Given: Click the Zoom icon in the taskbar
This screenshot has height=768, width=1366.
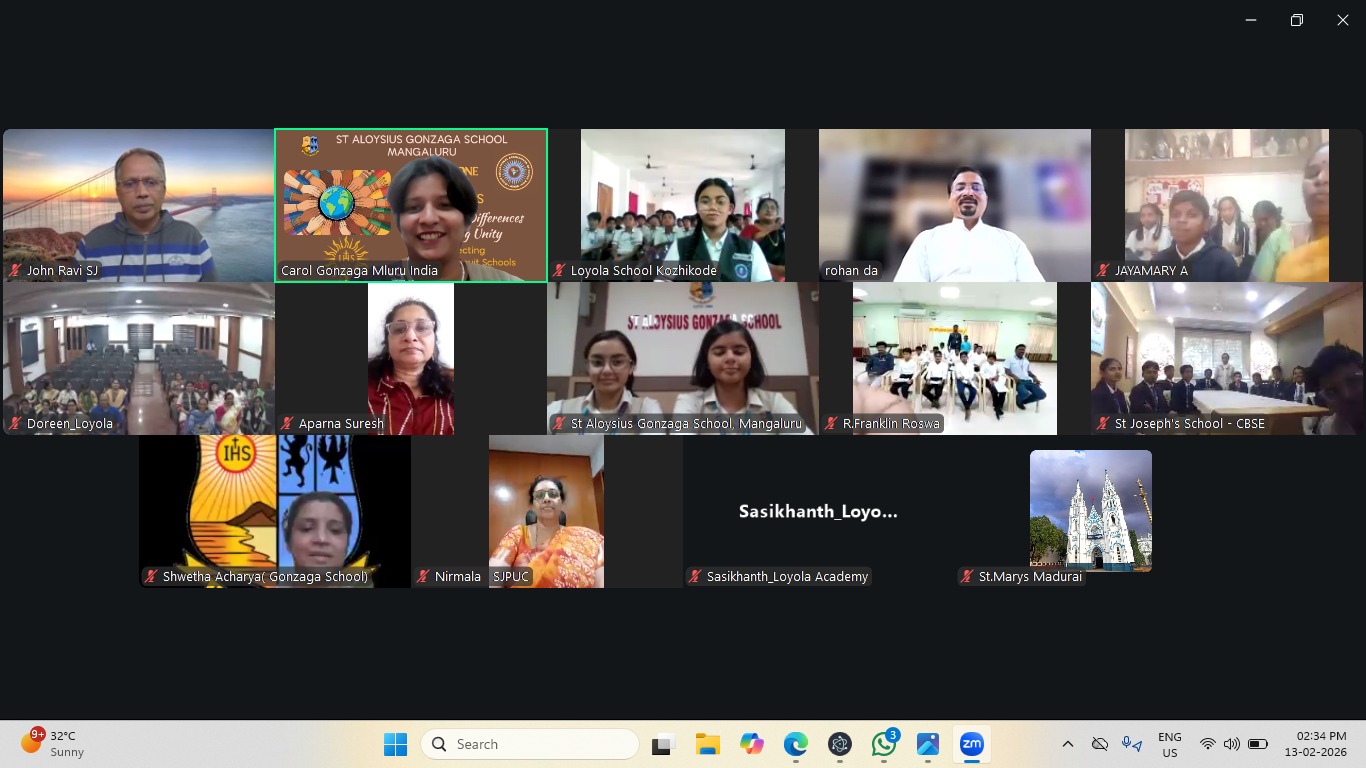Looking at the screenshot, I should pos(971,744).
